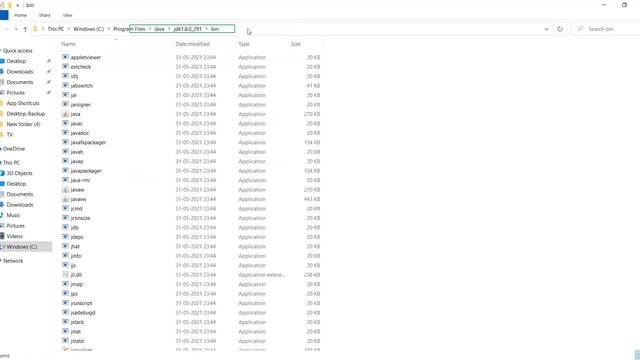This screenshot has height=360, width=640.
Task: Open the recent locations dropdown arrow
Action: 16,29
